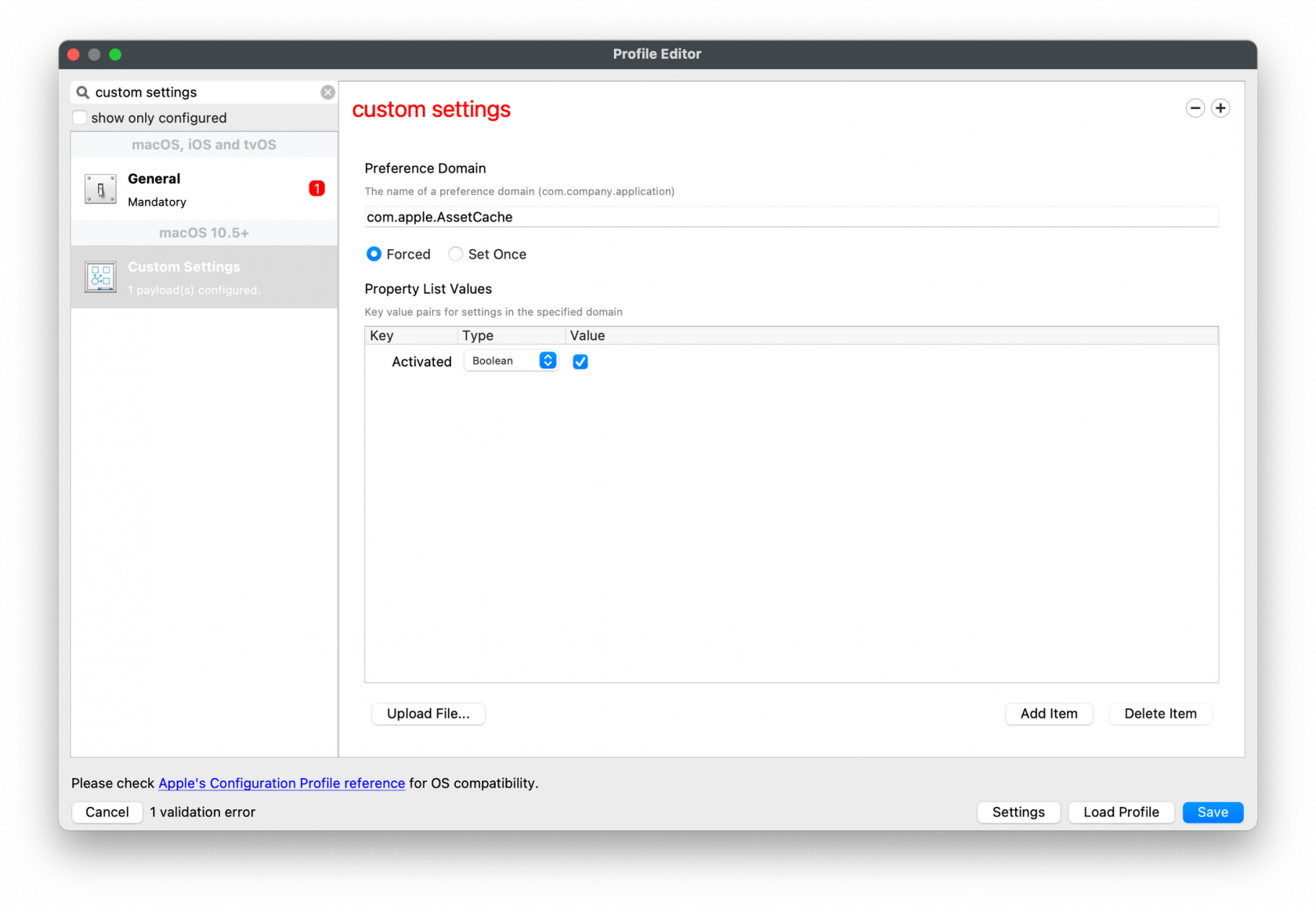Select the General Mandatory payload row
The height and width of the screenshot is (908, 1316).
coord(204,189)
